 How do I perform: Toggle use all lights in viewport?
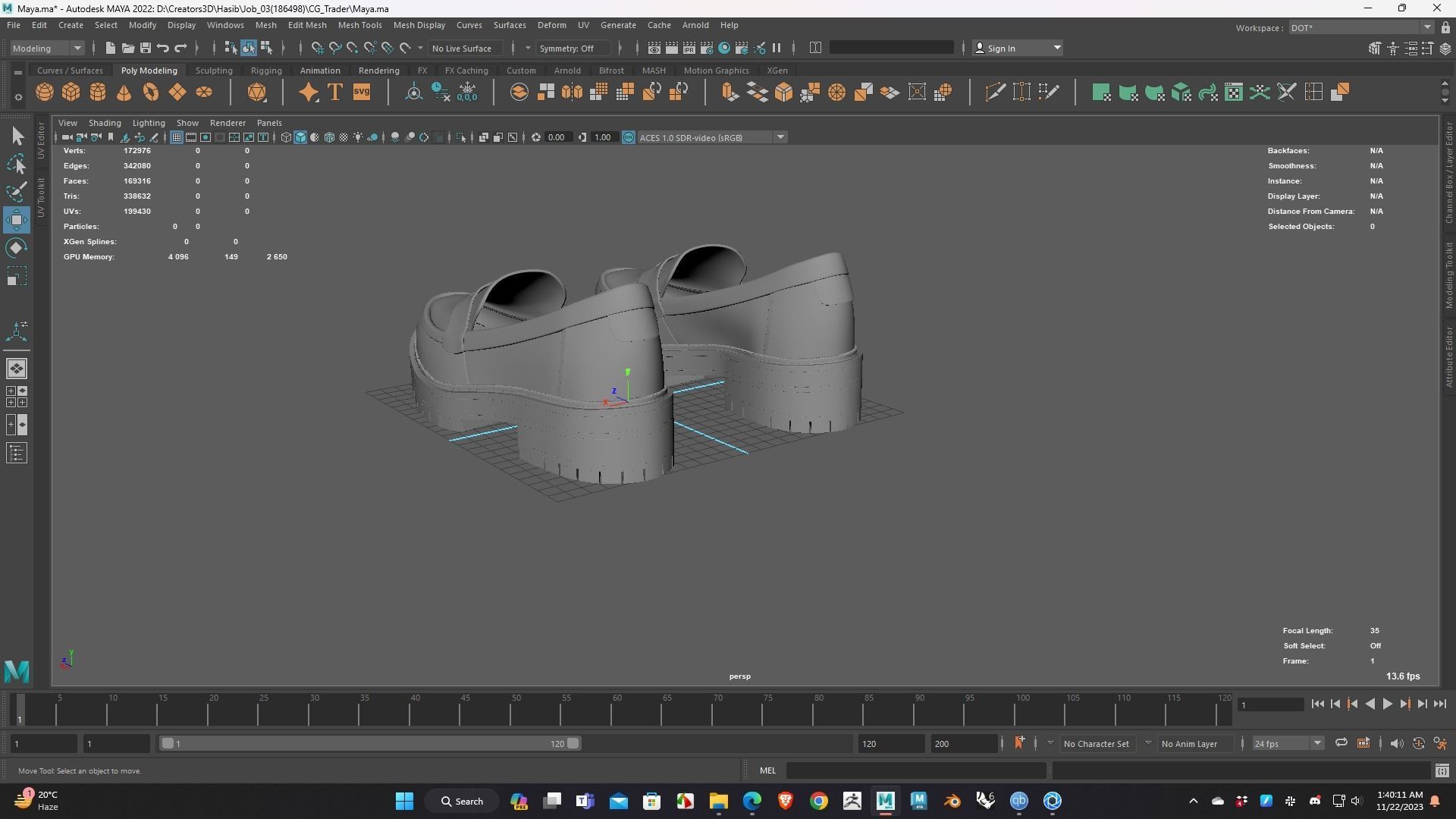[358, 137]
